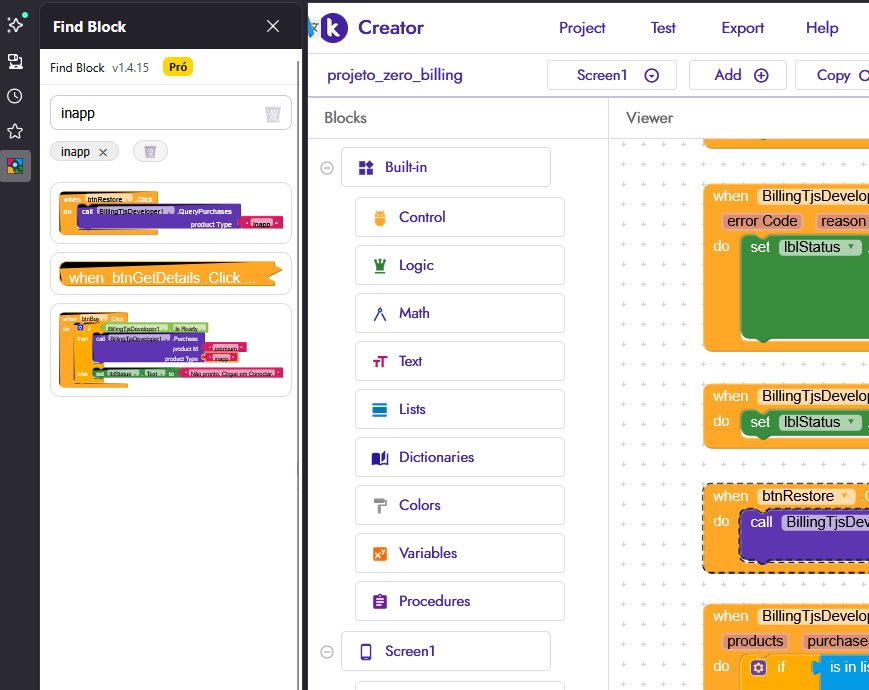869x690 pixels.
Task: Open the Dictionaries blocks drawer
Action: coord(459,457)
